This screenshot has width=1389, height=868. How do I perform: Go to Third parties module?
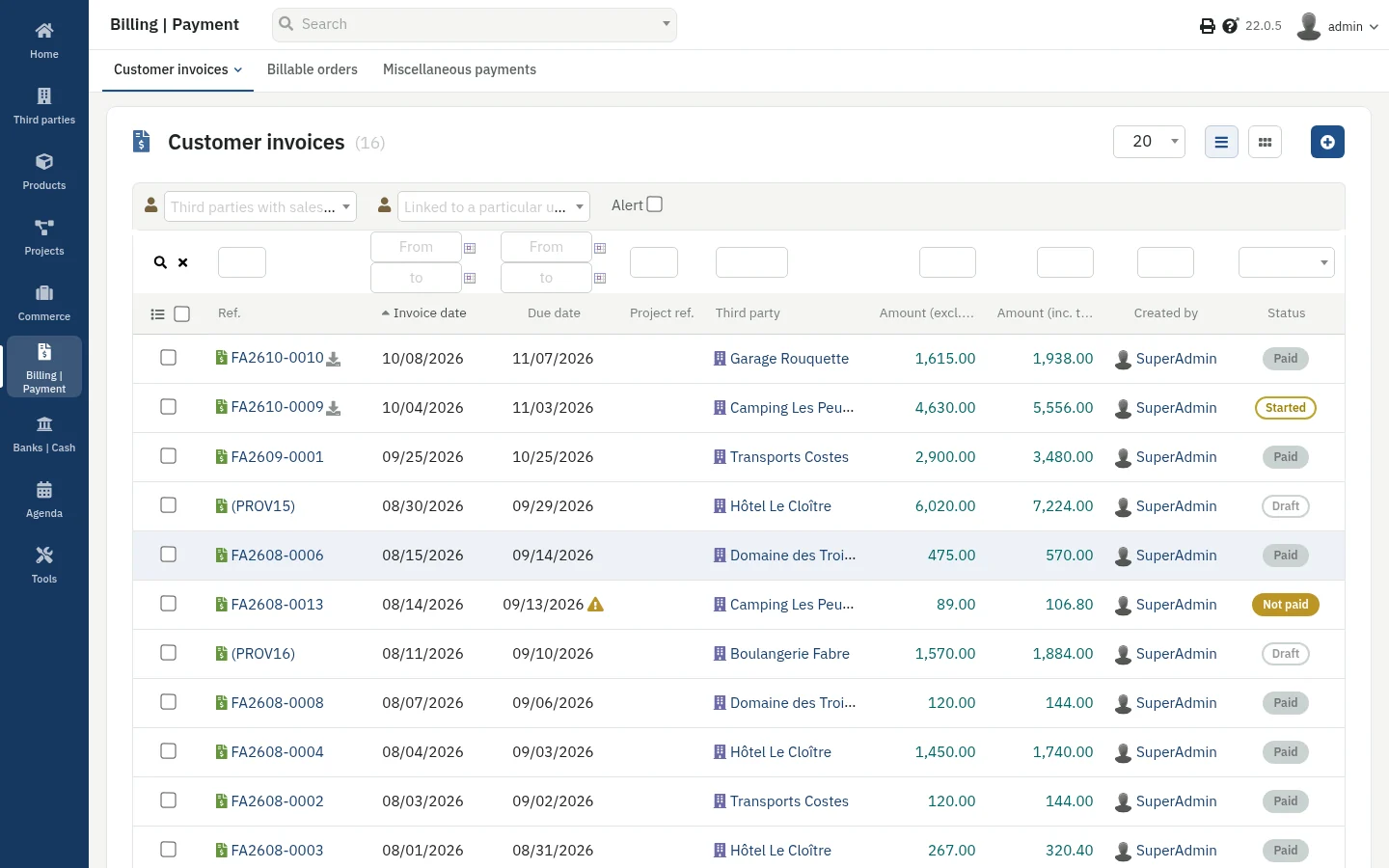click(44, 106)
